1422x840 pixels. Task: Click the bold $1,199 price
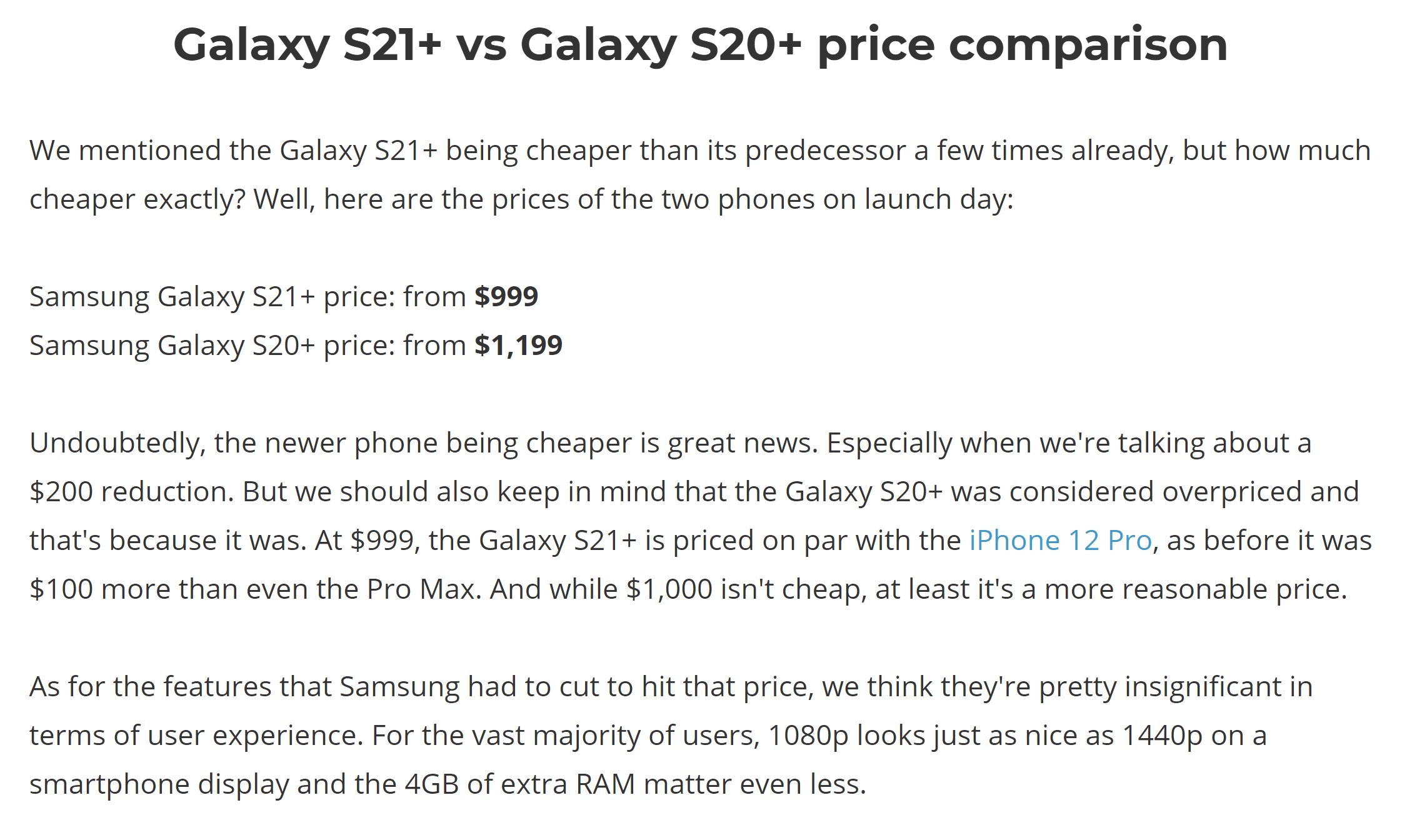(518, 346)
